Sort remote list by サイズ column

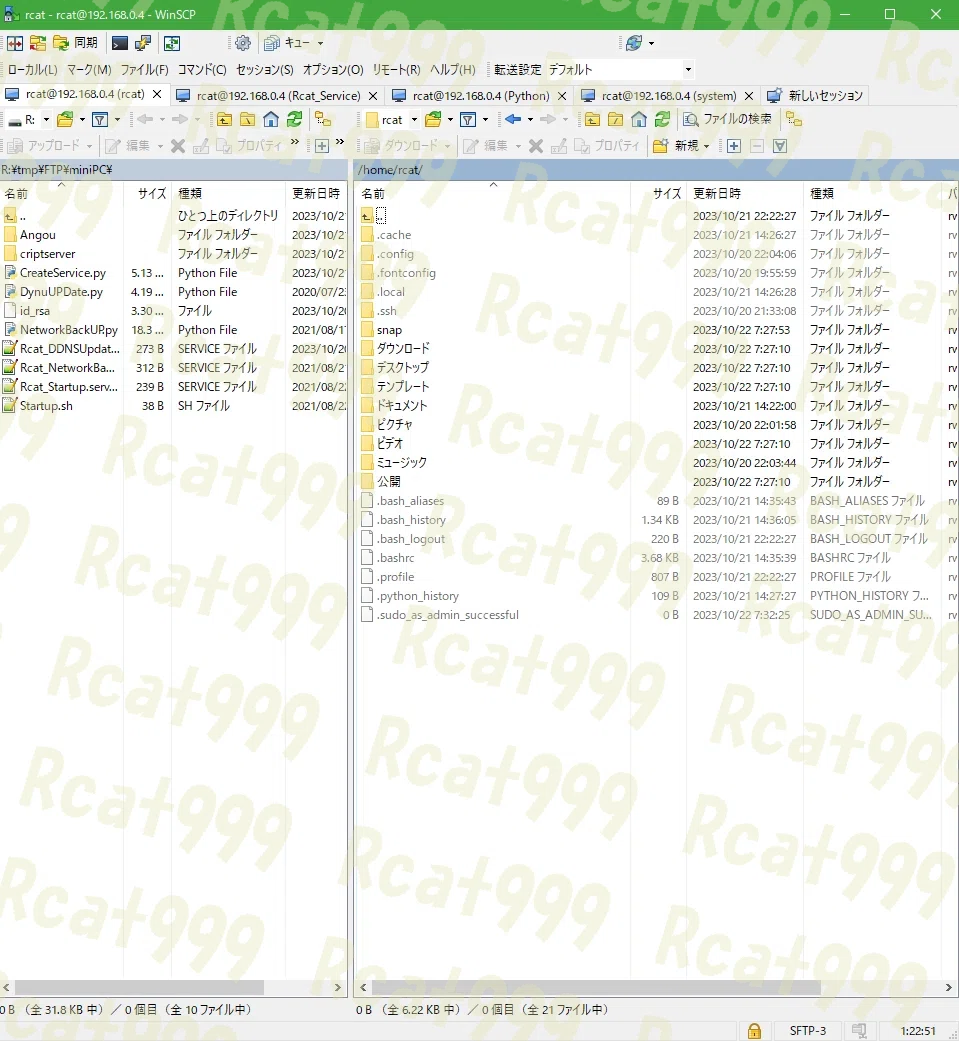pos(657,194)
